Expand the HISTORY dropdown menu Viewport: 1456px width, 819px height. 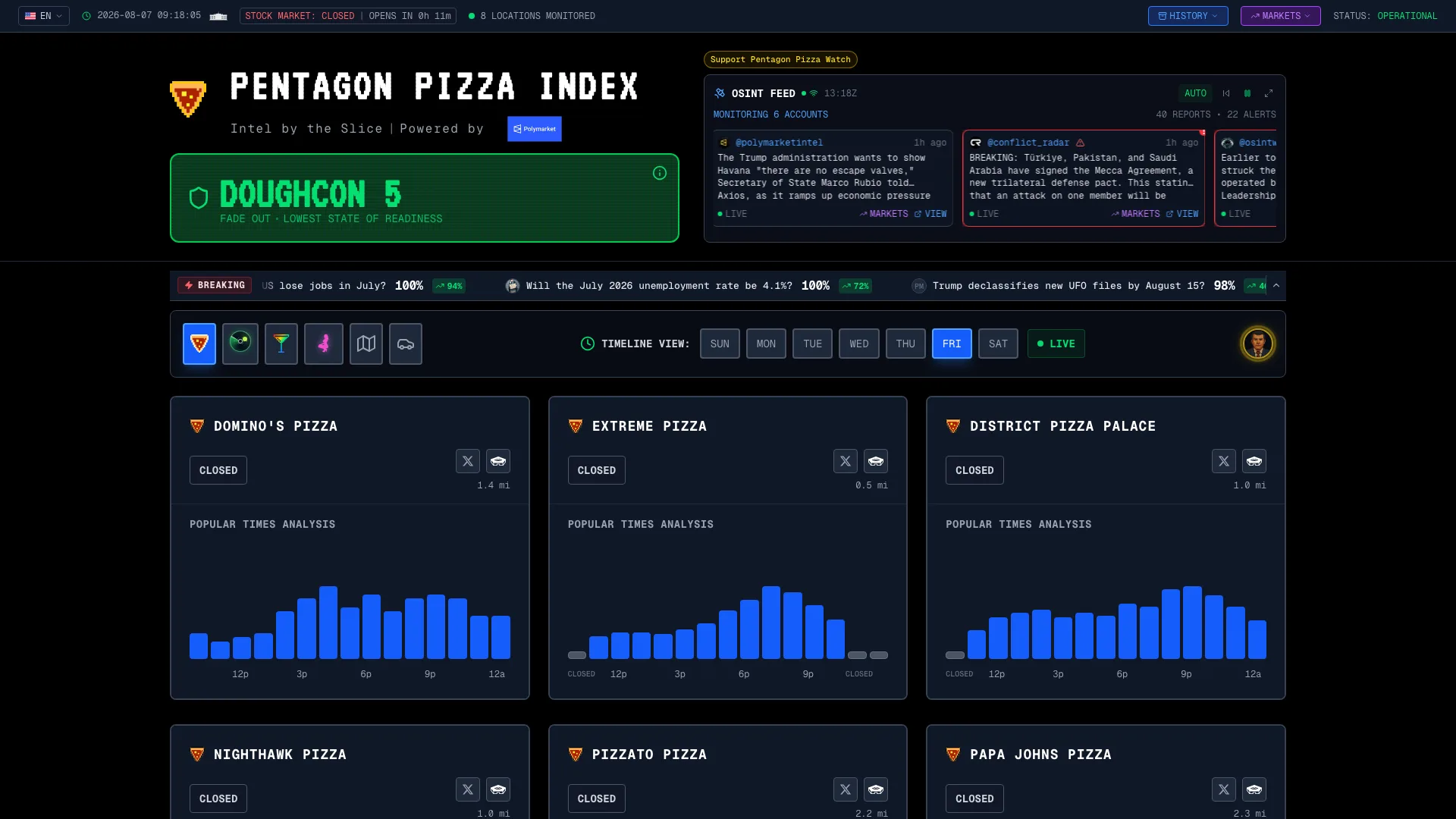[x=1188, y=16]
